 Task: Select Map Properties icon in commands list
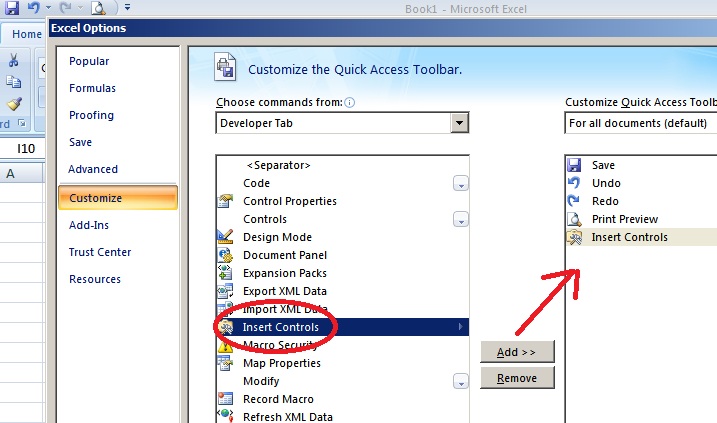tap(225, 363)
